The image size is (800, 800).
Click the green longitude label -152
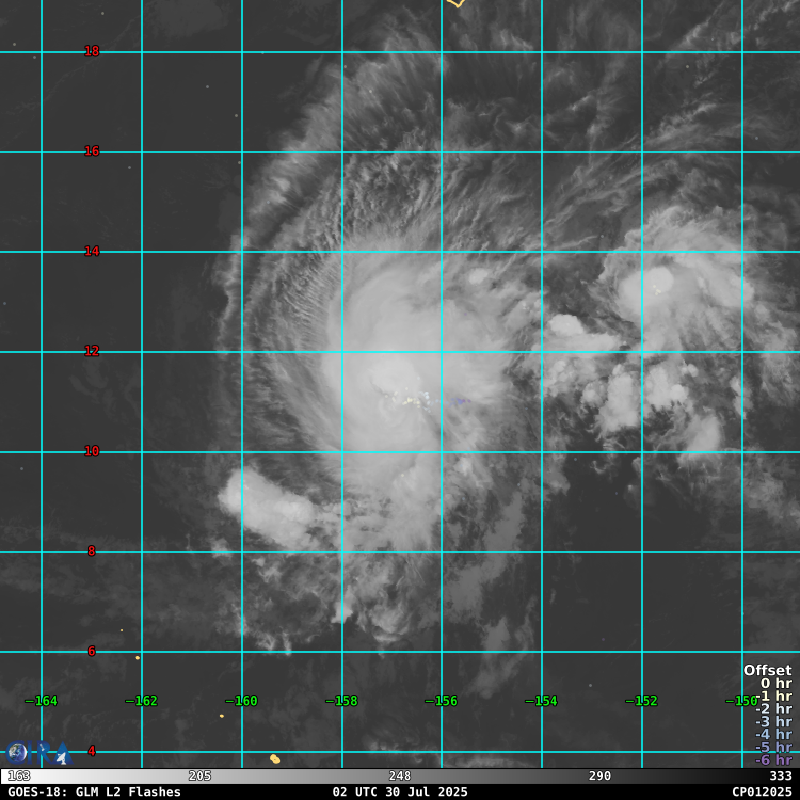click(642, 701)
